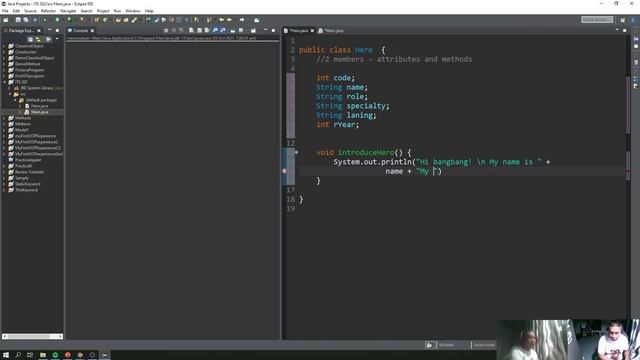The width and height of the screenshot is (640, 360).
Task: Click the editor vertical scrollbar thumb
Action: [x=628, y=104]
